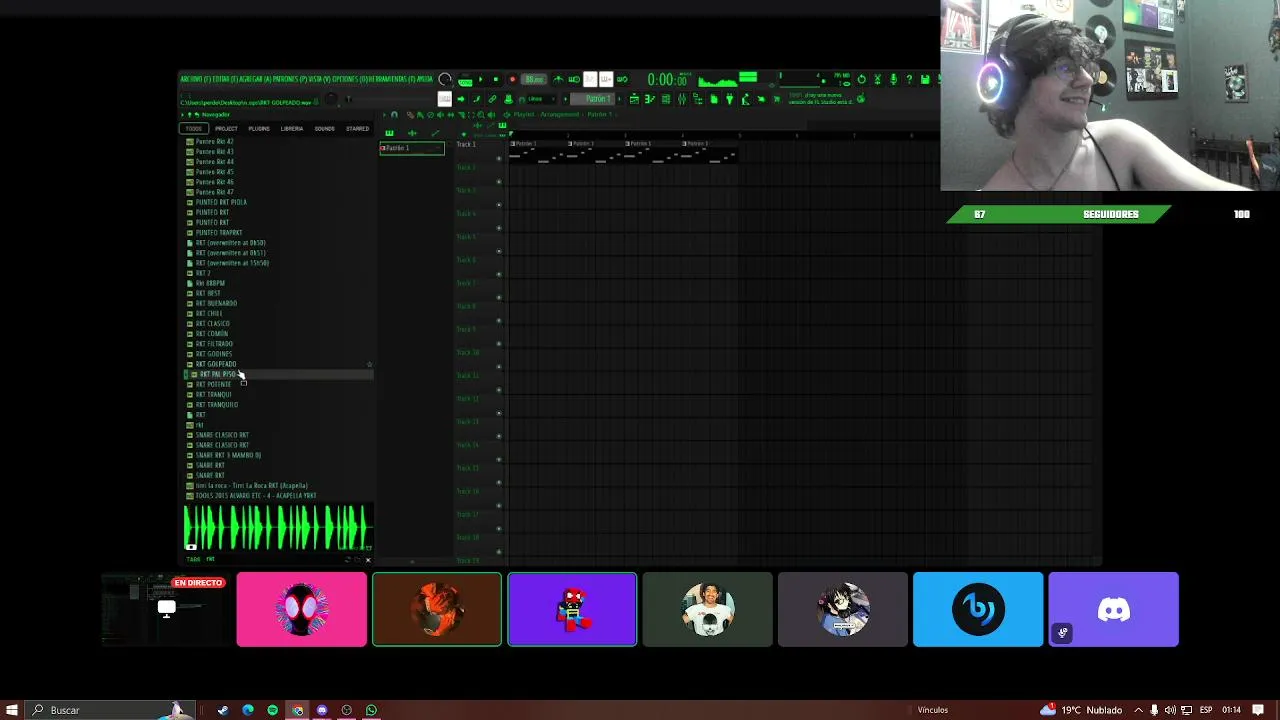Toggle the metronome icon
Viewport: 1280px width, 720px height.
(558, 79)
